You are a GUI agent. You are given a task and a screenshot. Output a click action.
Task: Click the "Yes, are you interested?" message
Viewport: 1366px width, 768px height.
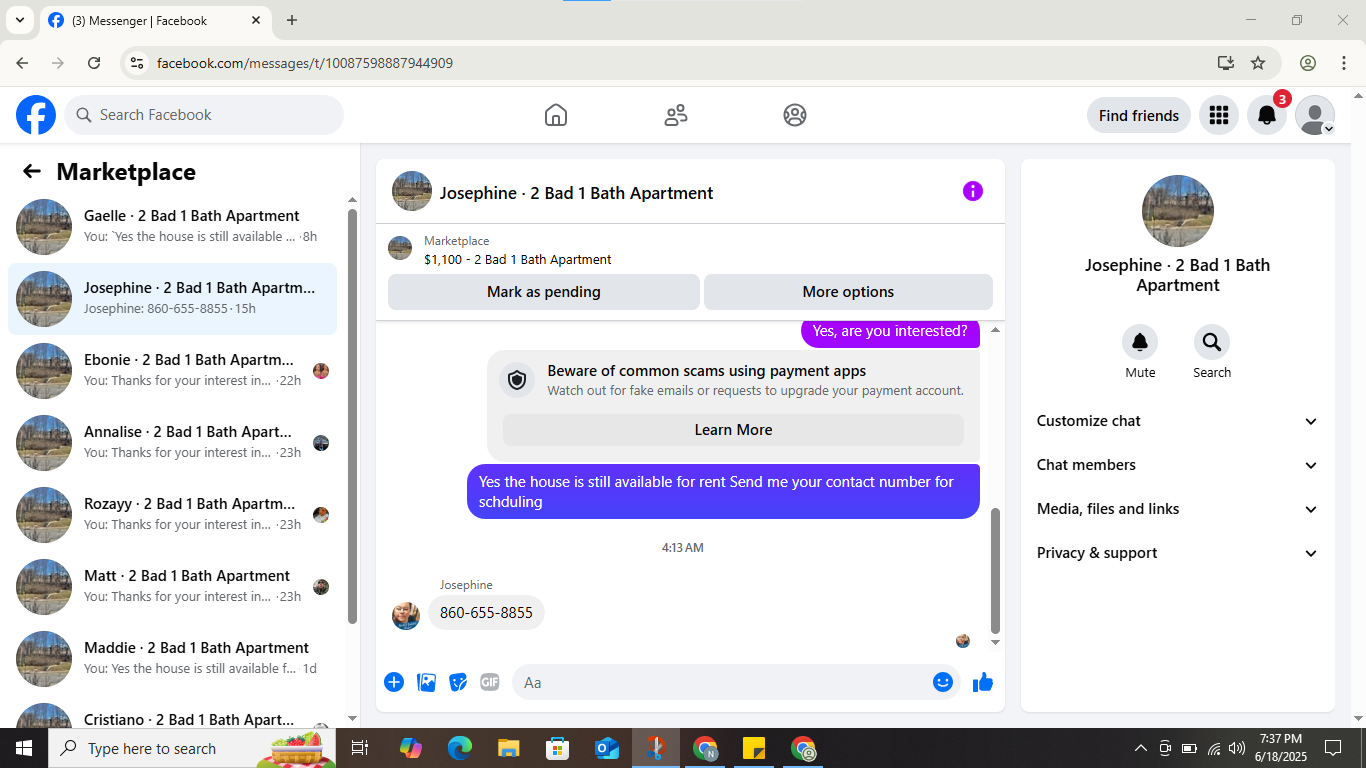[x=890, y=334]
